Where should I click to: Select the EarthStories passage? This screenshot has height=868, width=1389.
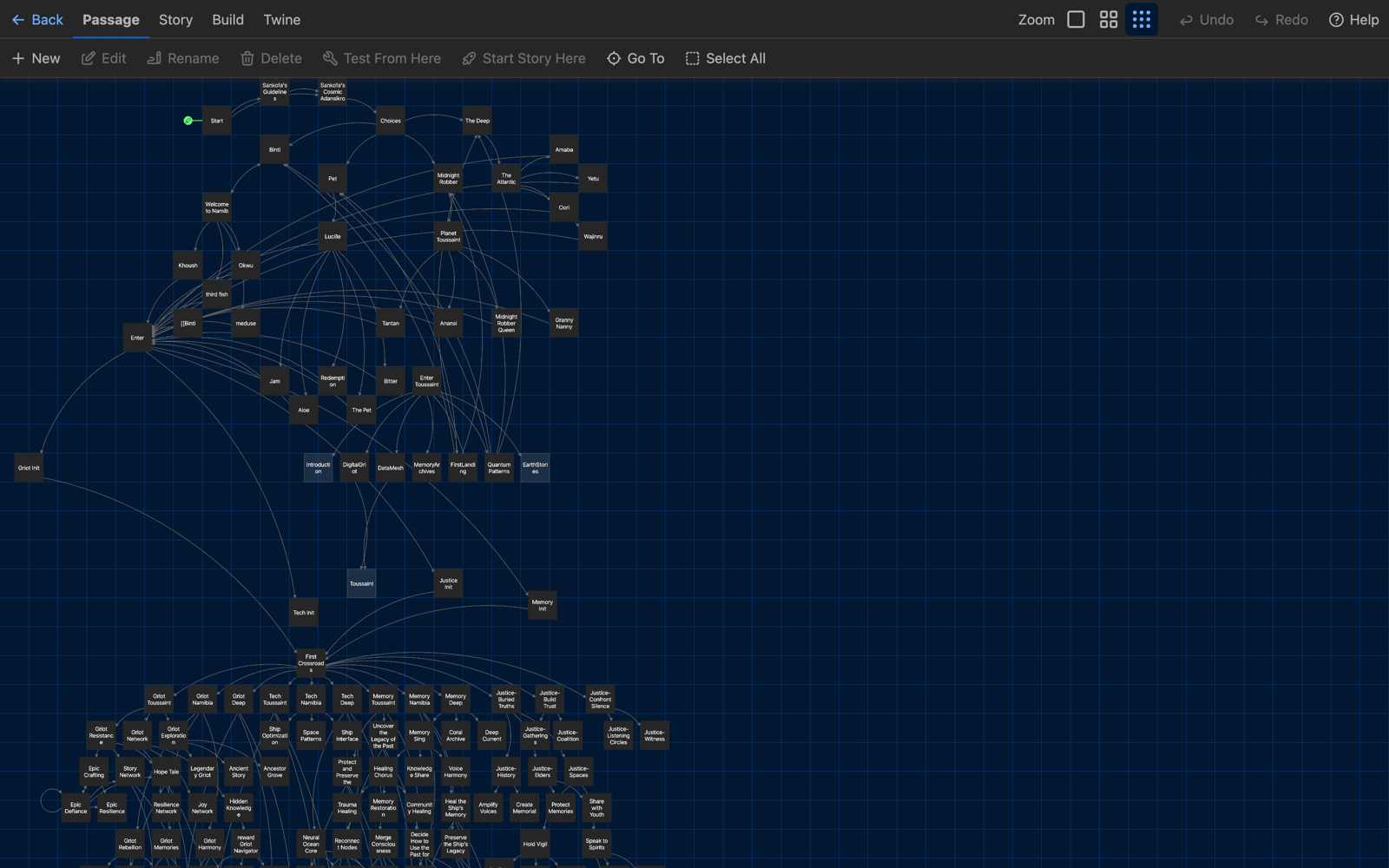point(536,468)
